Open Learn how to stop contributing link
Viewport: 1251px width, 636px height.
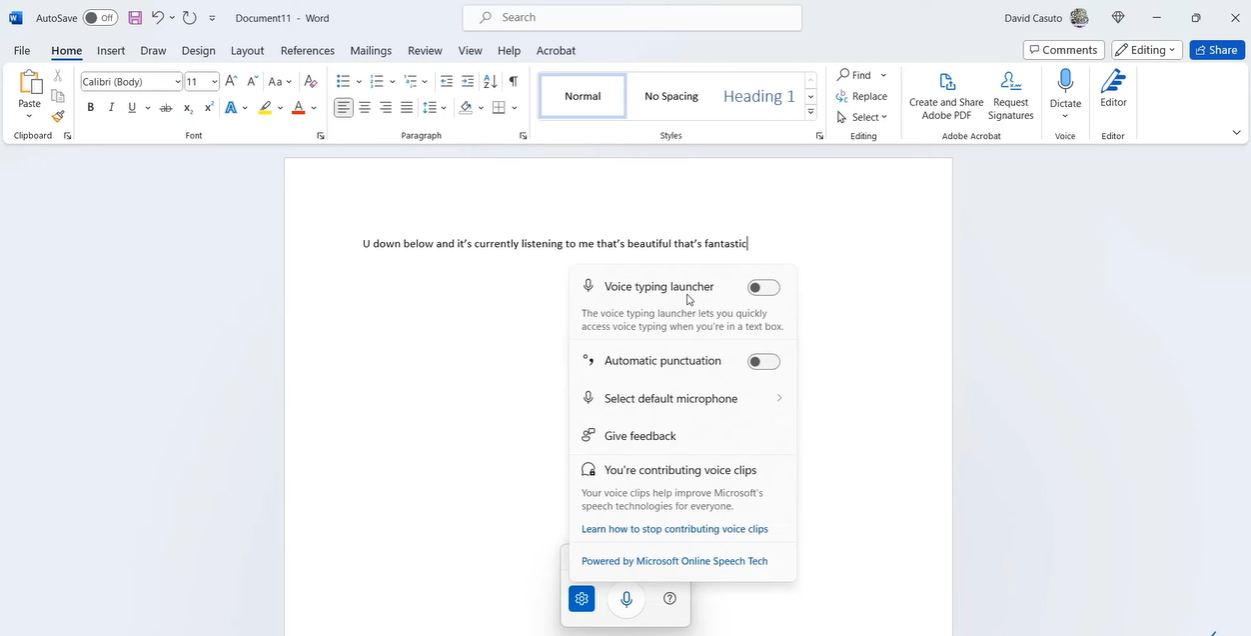[x=675, y=529]
